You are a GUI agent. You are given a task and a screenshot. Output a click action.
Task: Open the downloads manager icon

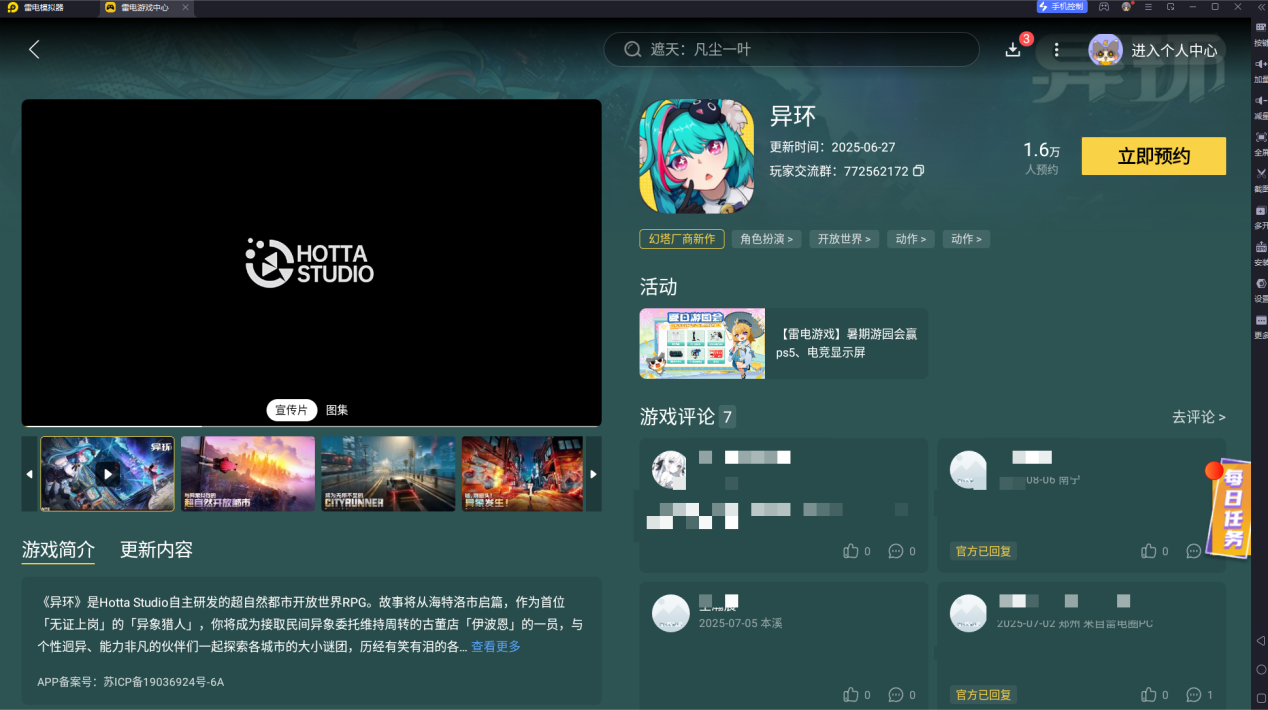point(1013,49)
